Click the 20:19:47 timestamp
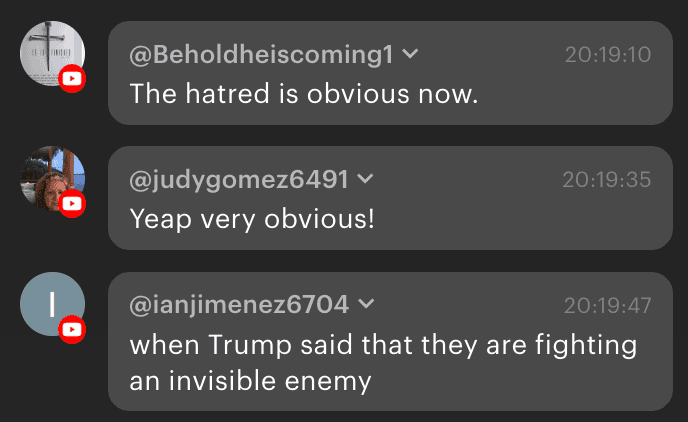The image size is (688, 422). (x=606, y=304)
